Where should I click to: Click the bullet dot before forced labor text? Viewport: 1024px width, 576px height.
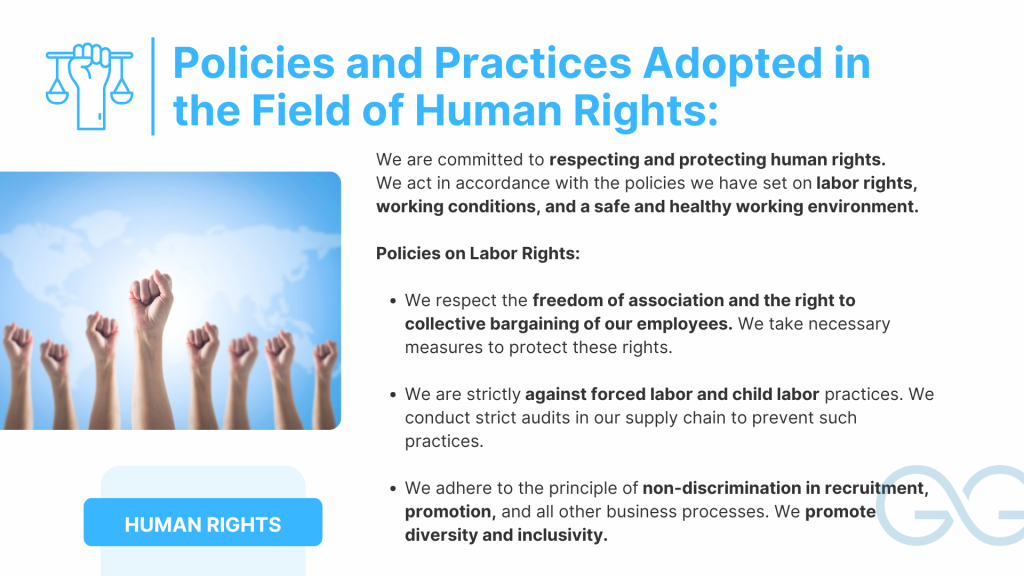pyautogui.click(x=391, y=395)
